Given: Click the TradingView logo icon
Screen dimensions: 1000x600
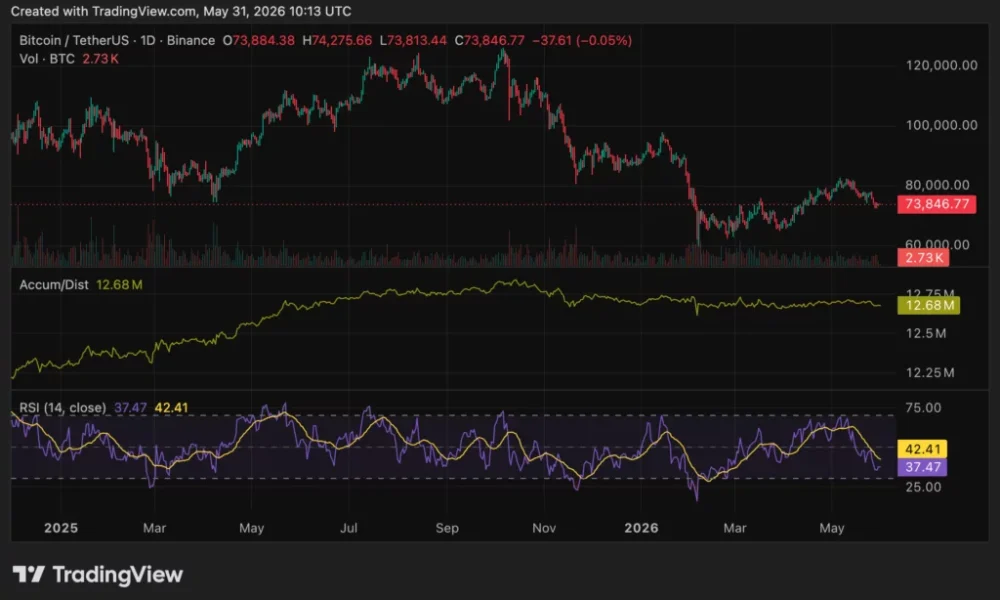Looking at the screenshot, I should [x=29, y=574].
